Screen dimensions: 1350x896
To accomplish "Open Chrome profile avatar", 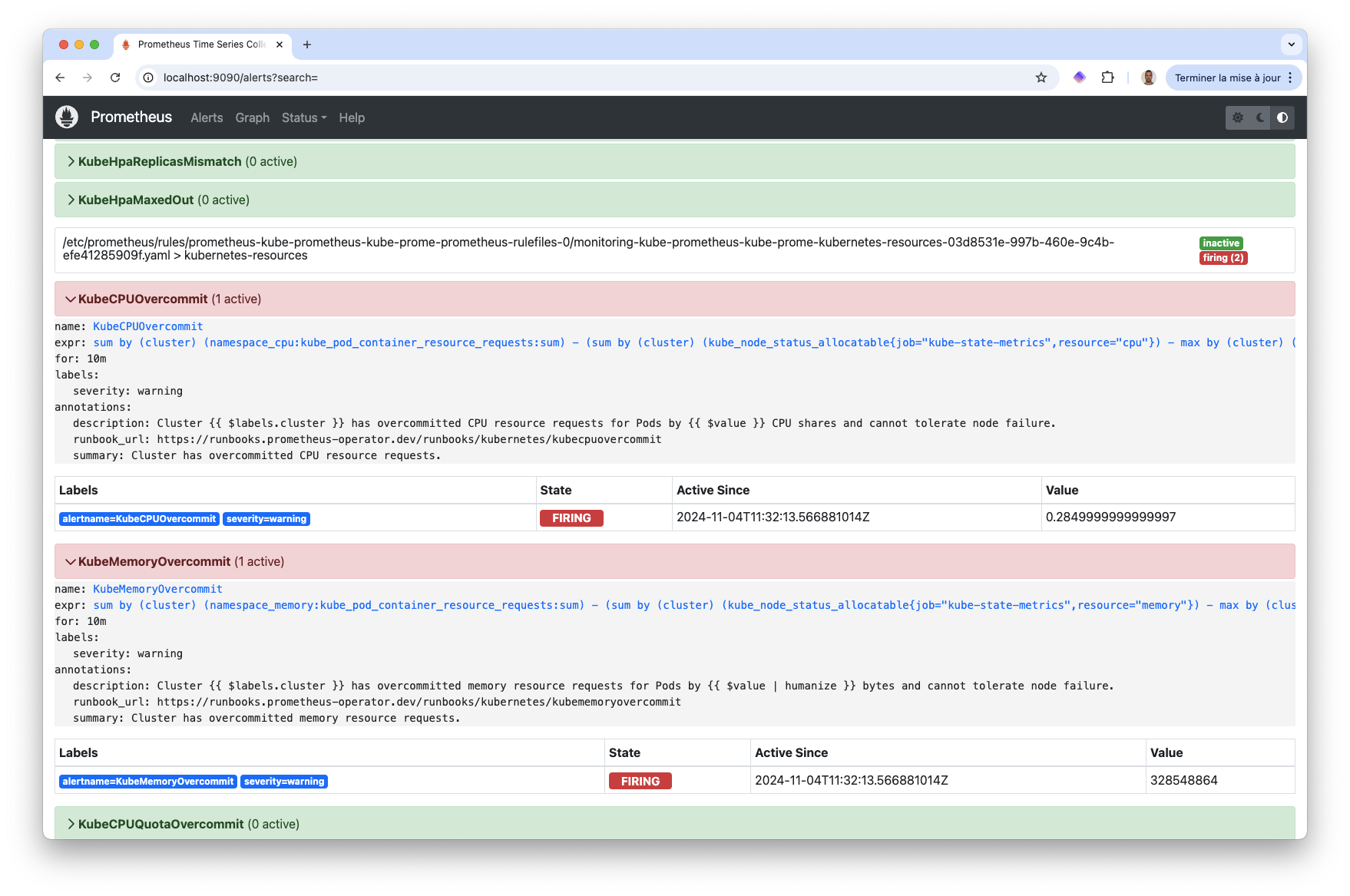I will [x=1148, y=78].
